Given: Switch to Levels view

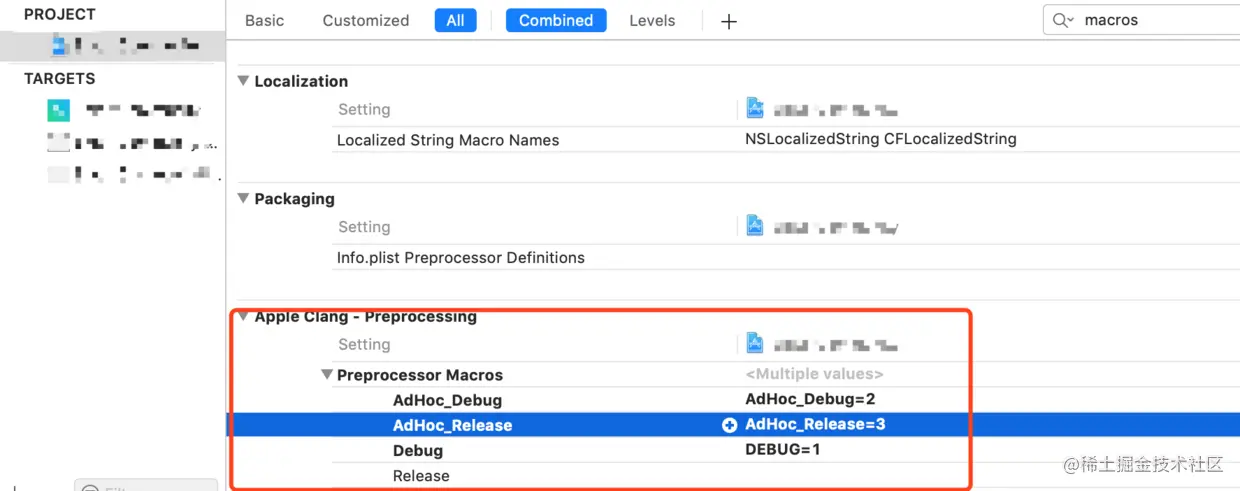Looking at the screenshot, I should [652, 20].
